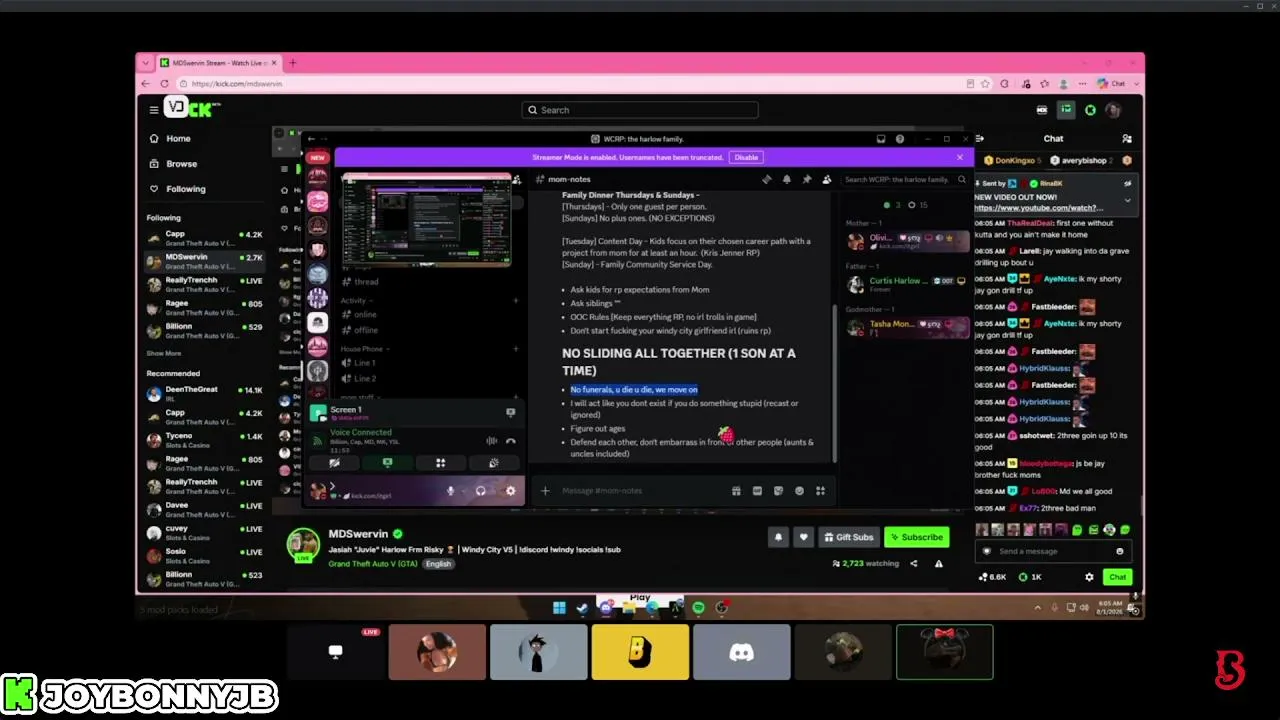This screenshot has width=1280, height=720.
Task: Open Windows Start menu
Action: point(559,607)
